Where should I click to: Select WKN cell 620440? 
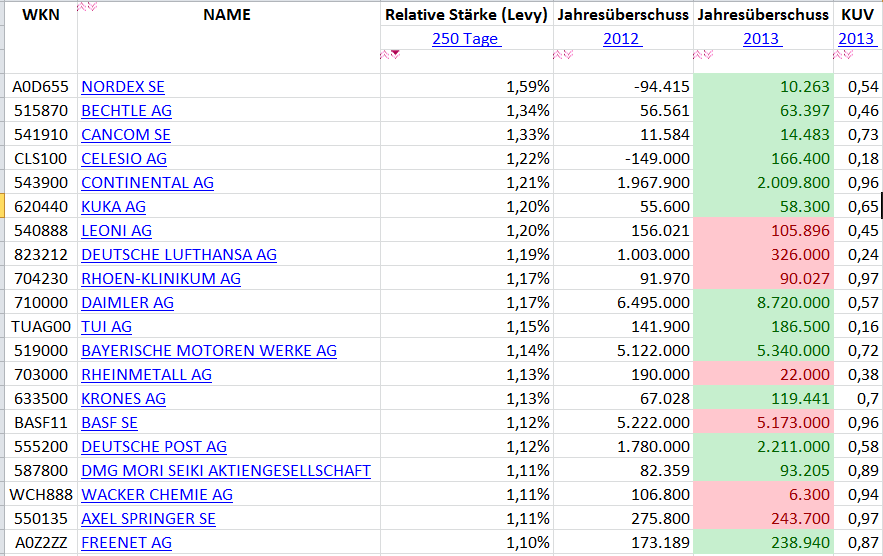click(x=41, y=207)
